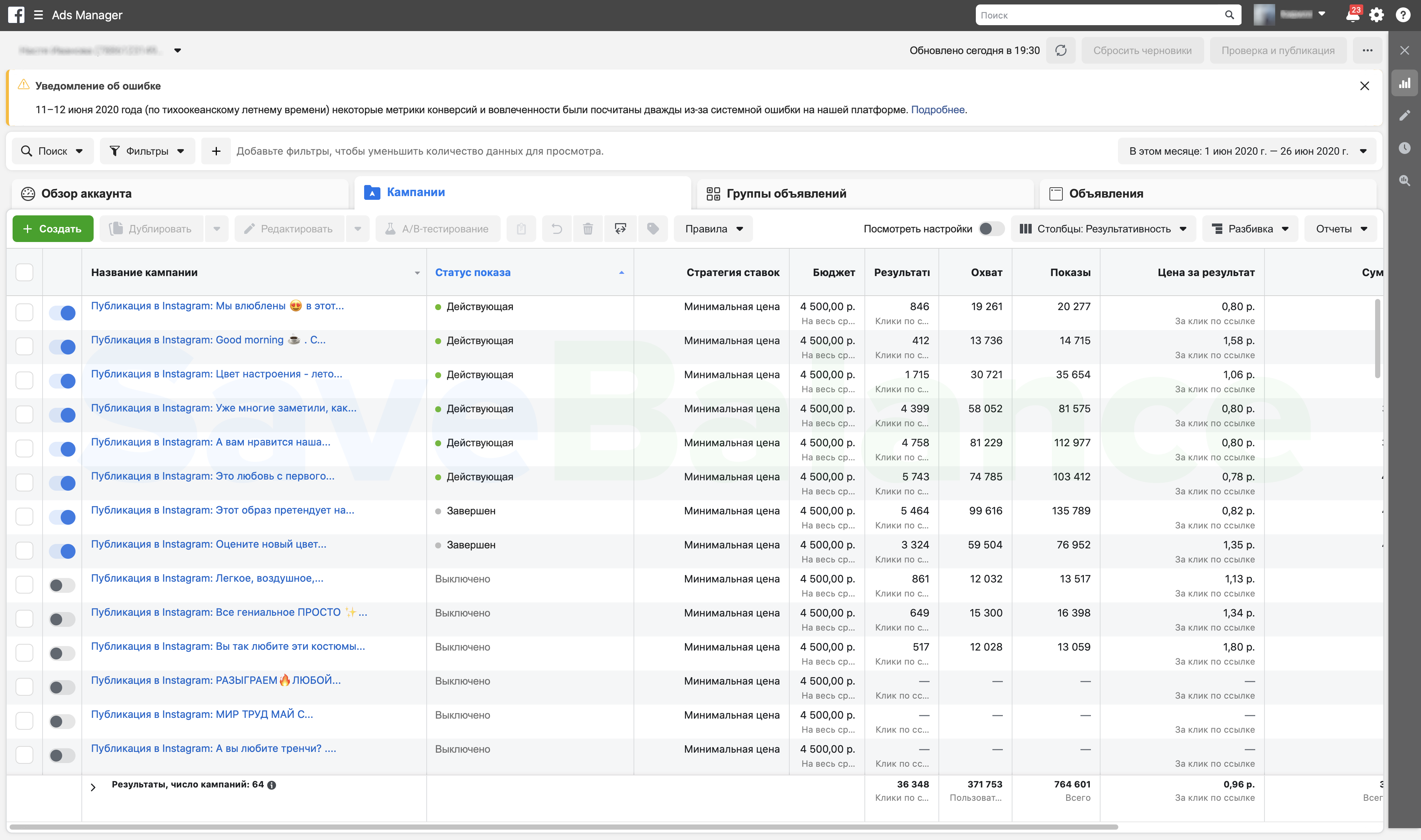Open charts icon in right sidebar

tap(1405, 84)
